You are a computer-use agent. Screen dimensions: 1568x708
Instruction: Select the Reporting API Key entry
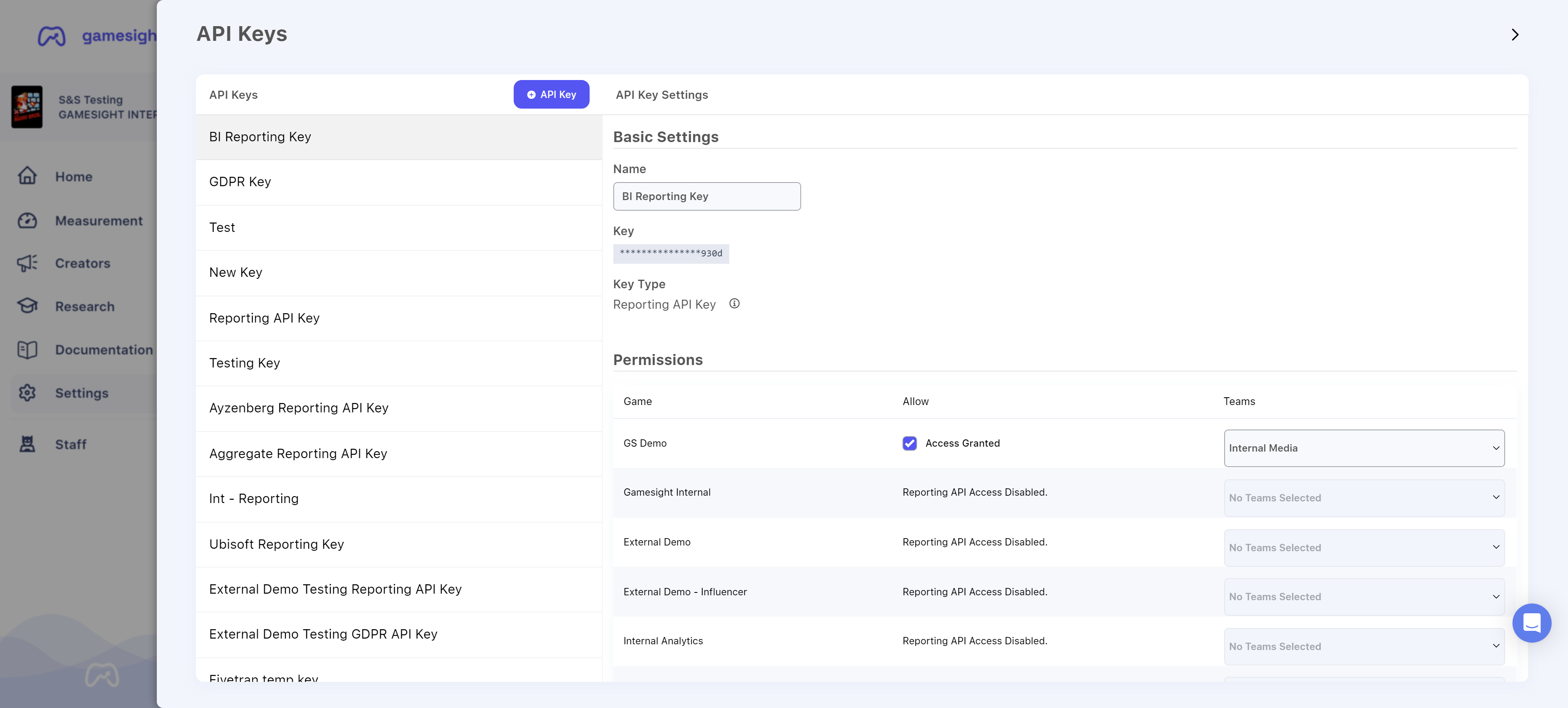399,318
